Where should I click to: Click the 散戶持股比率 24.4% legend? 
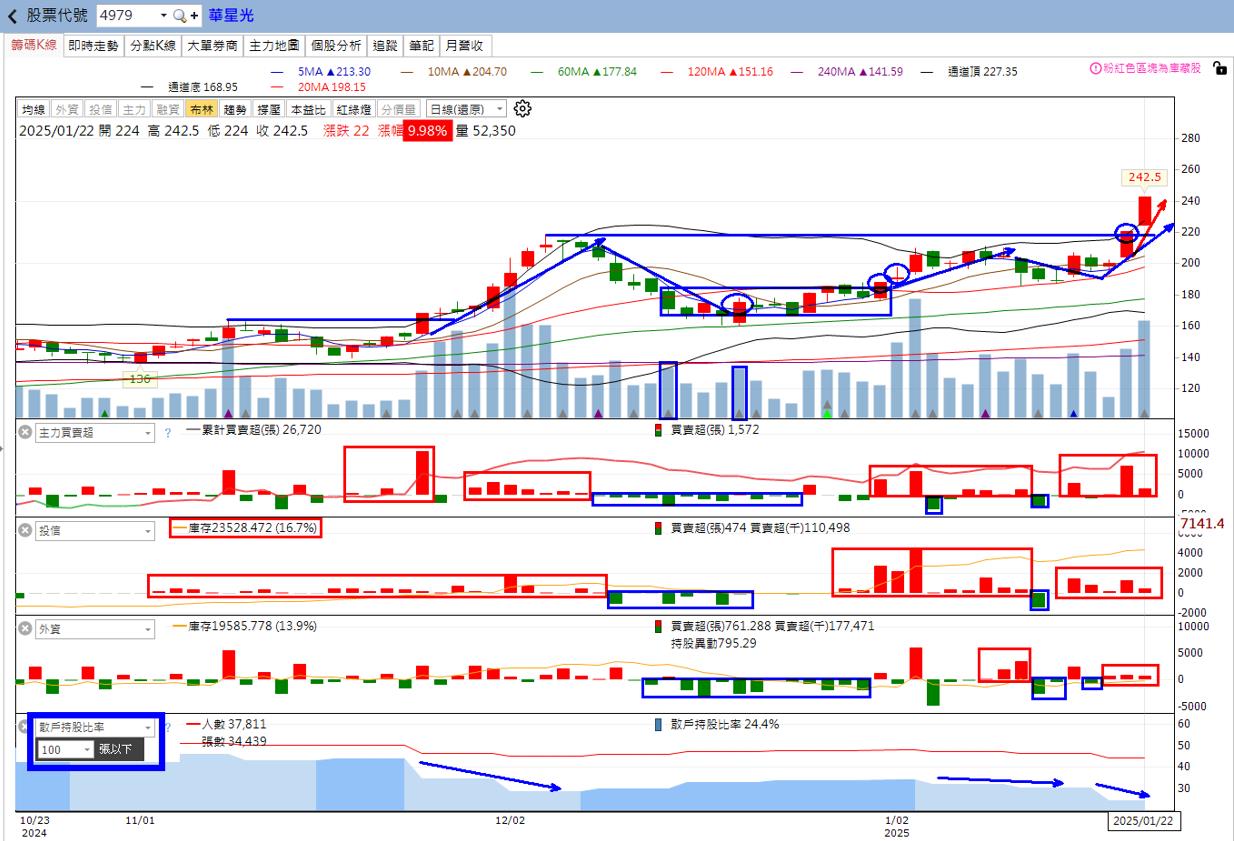(x=717, y=724)
